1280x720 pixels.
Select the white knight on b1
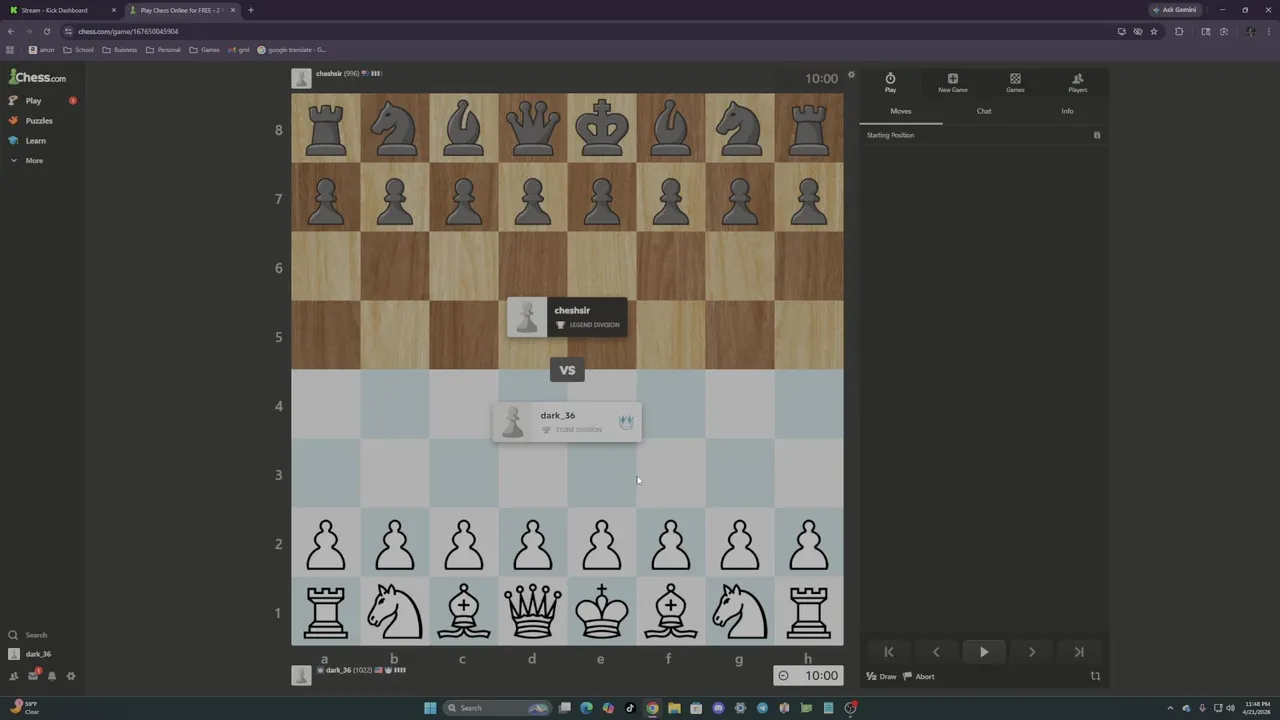pyautogui.click(x=395, y=613)
